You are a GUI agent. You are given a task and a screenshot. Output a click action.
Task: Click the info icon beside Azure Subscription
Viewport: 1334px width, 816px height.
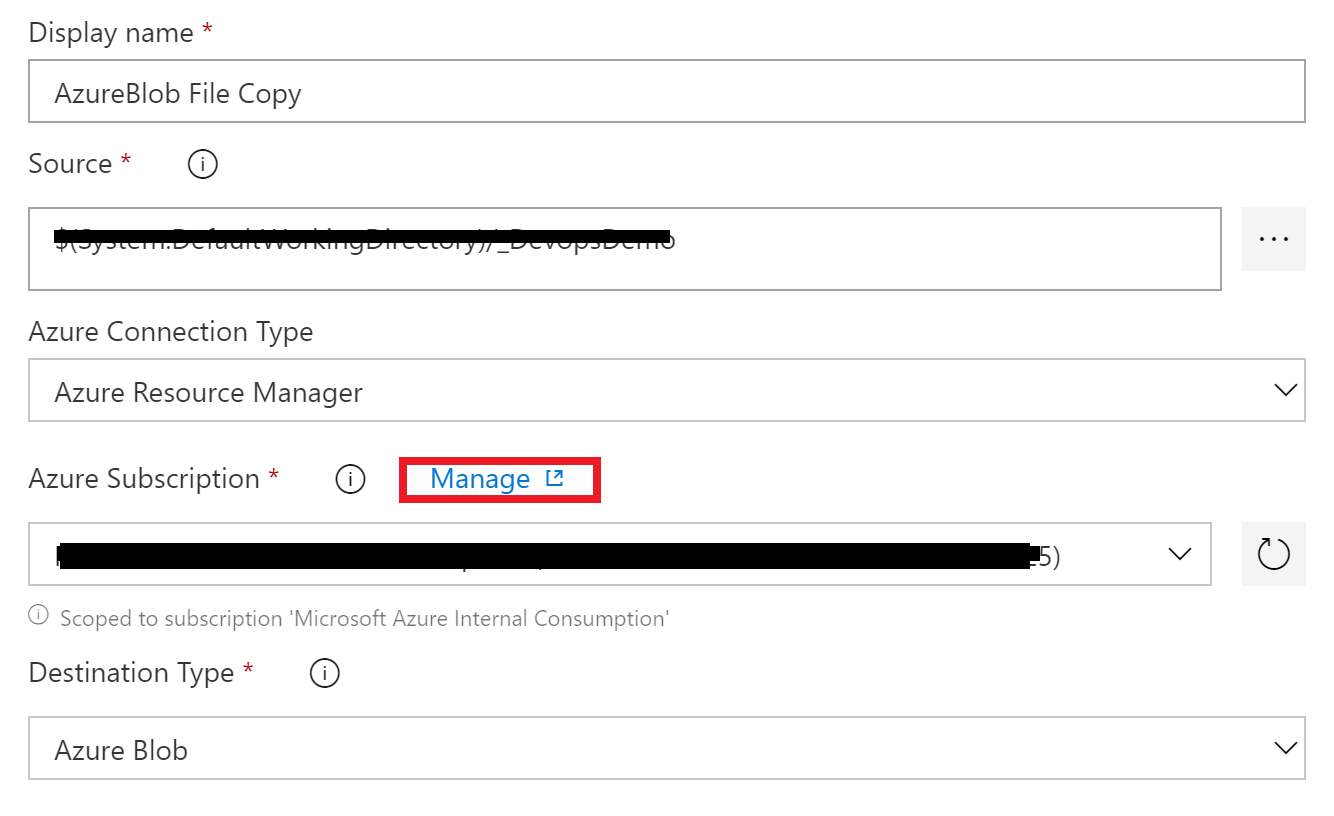tap(350, 480)
